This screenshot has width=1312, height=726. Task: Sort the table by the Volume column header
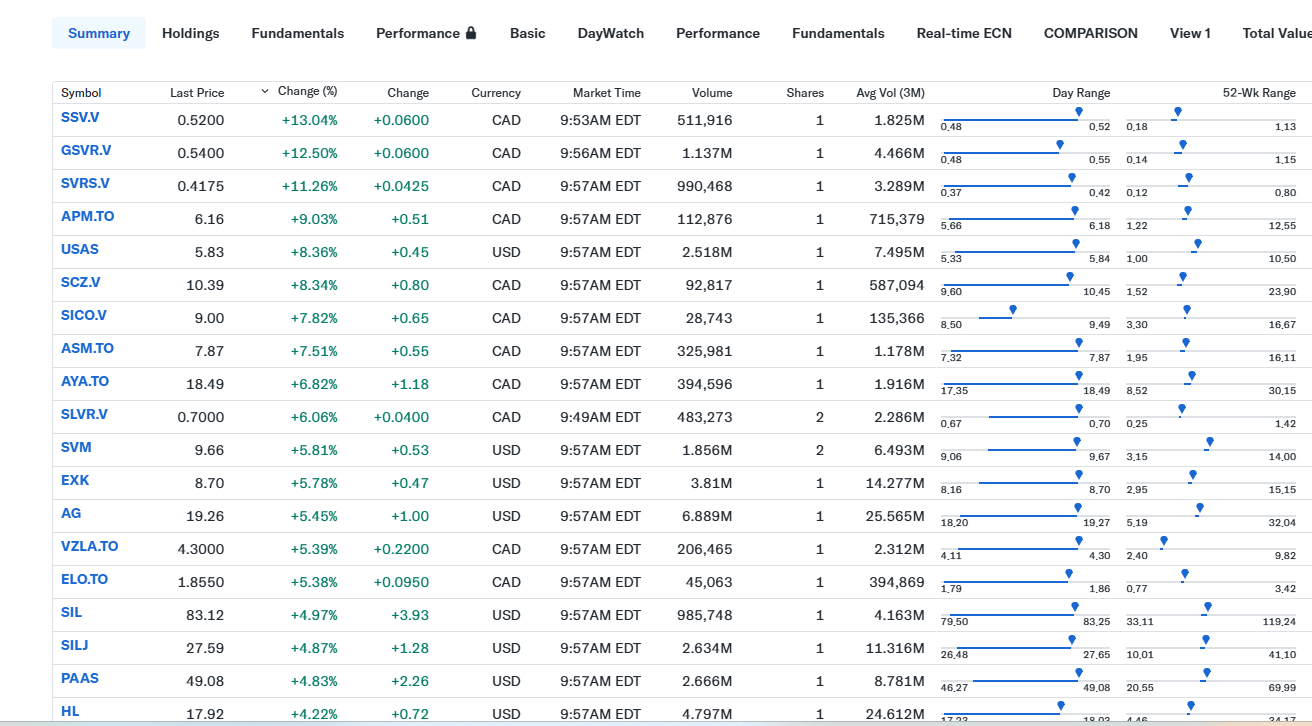[x=711, y=93]
